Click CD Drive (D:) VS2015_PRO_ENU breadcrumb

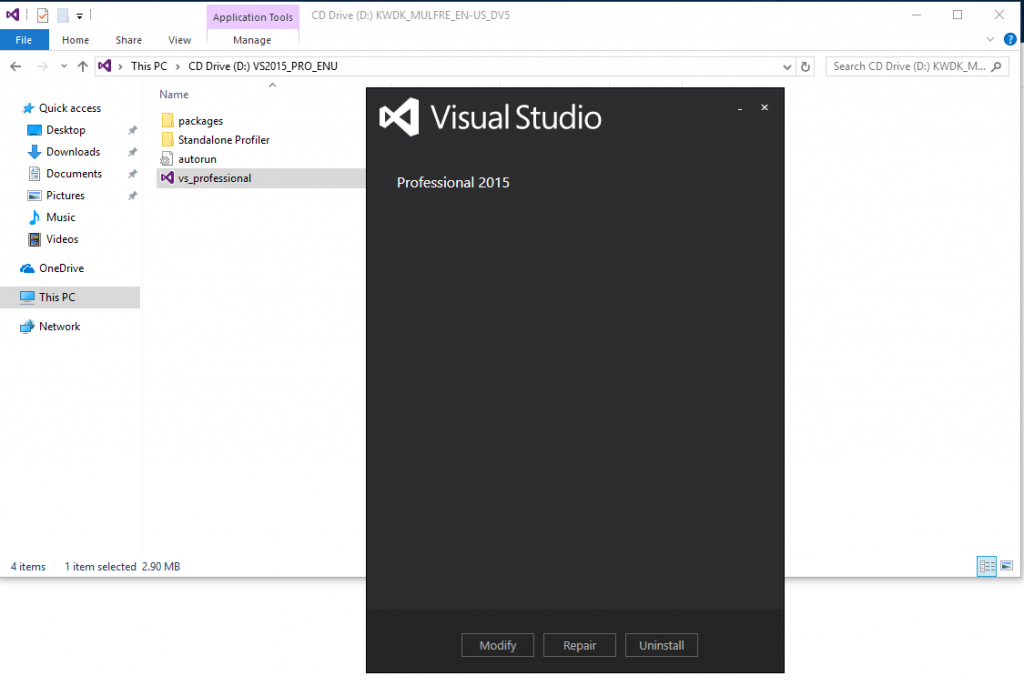point(263,66)
